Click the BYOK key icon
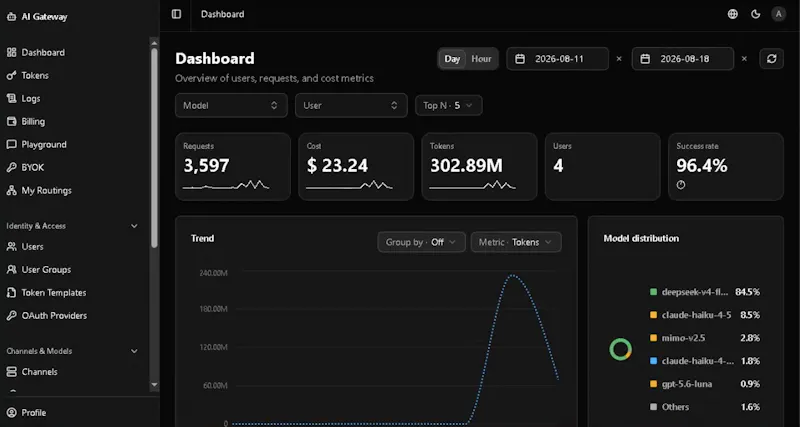Screen dimensions: 800x427 [x=11, y=167]
